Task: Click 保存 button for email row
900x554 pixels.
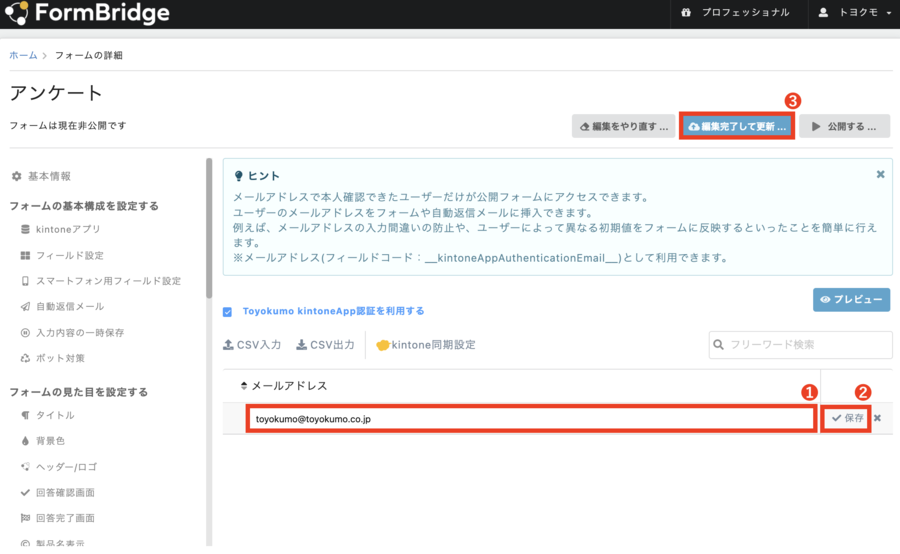Action: (847, 418)
